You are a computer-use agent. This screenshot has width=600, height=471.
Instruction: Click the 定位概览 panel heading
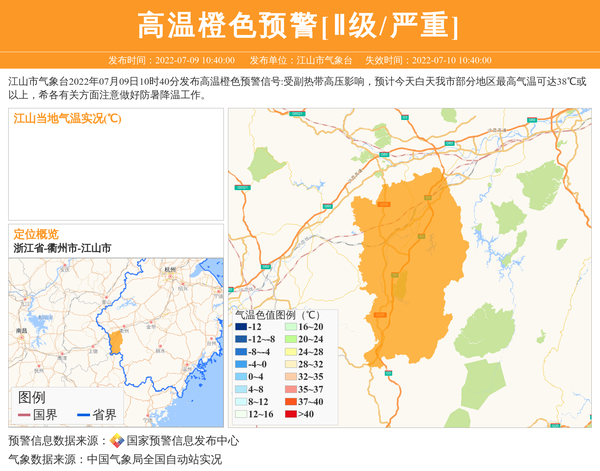tap(36, 234)
